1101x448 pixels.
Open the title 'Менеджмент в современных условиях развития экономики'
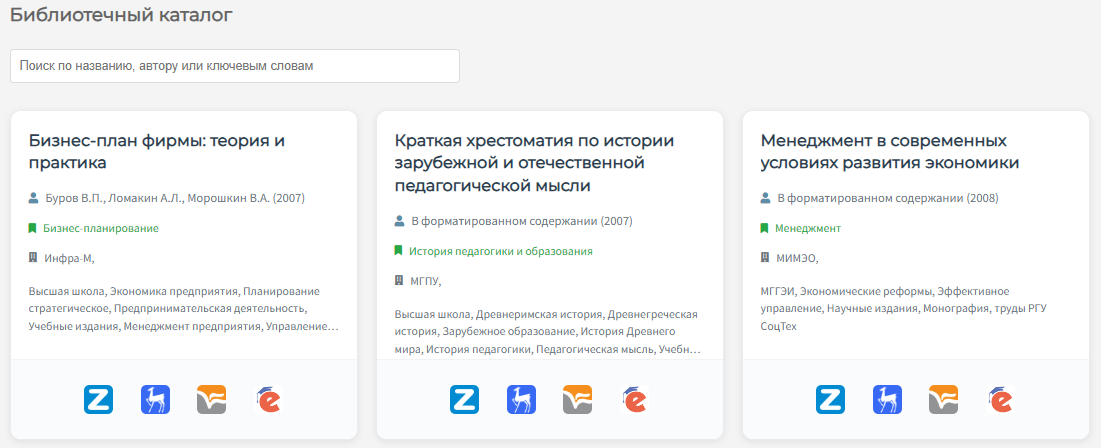890,152
